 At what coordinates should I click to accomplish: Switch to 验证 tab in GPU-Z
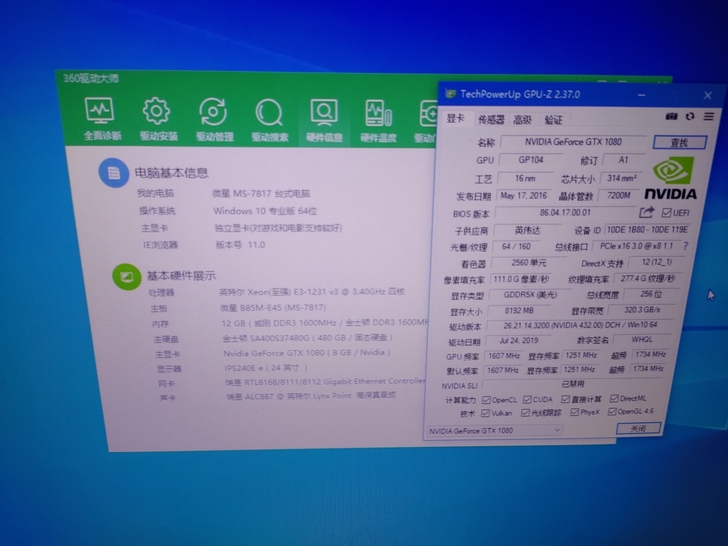(553, 120)
